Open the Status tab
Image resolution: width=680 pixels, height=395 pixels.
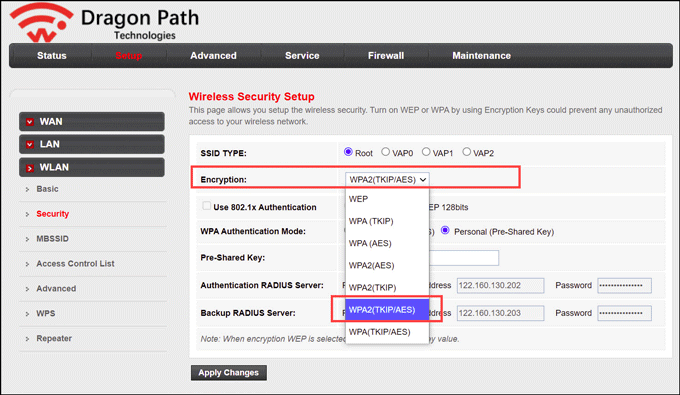point(52,55)
